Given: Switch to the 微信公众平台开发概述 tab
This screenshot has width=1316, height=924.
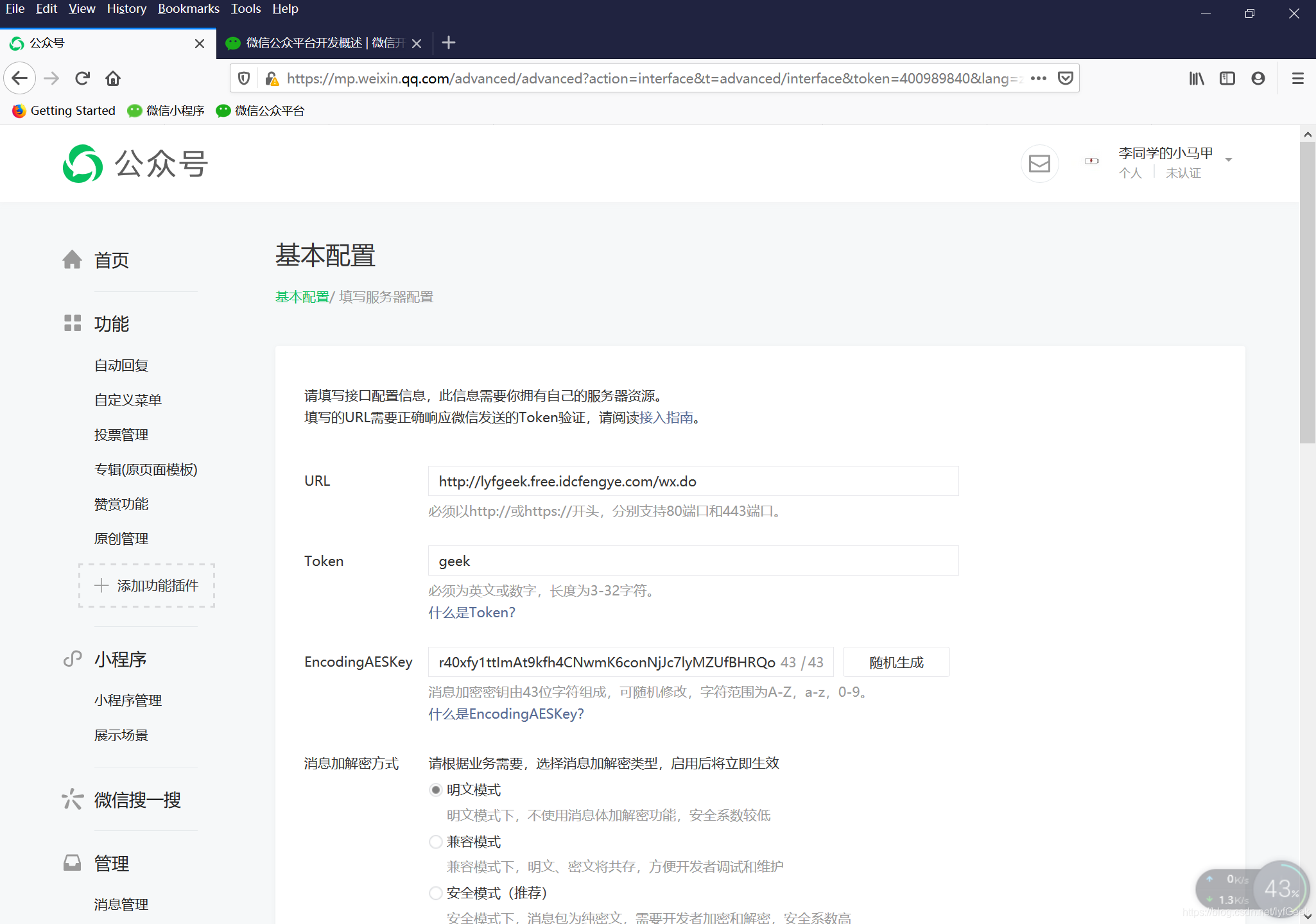Looking at the screenshot, I should point(315,42).
